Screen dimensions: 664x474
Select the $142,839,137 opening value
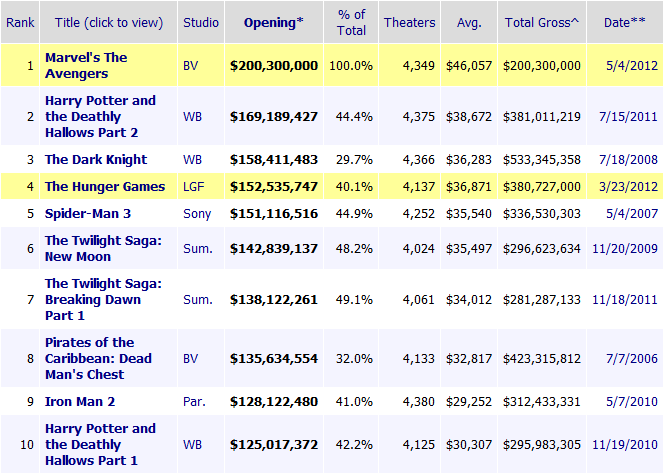click(274, 249)
